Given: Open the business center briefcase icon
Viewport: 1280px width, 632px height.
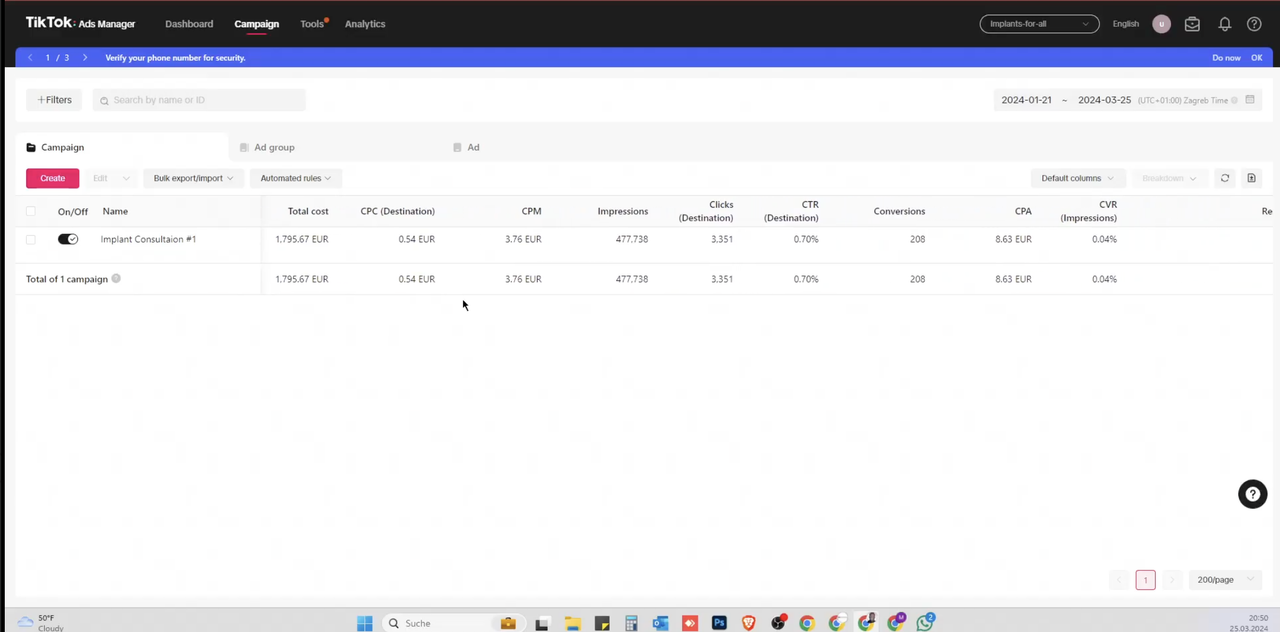Looking at the screenshot, I should coord(1192,24).
